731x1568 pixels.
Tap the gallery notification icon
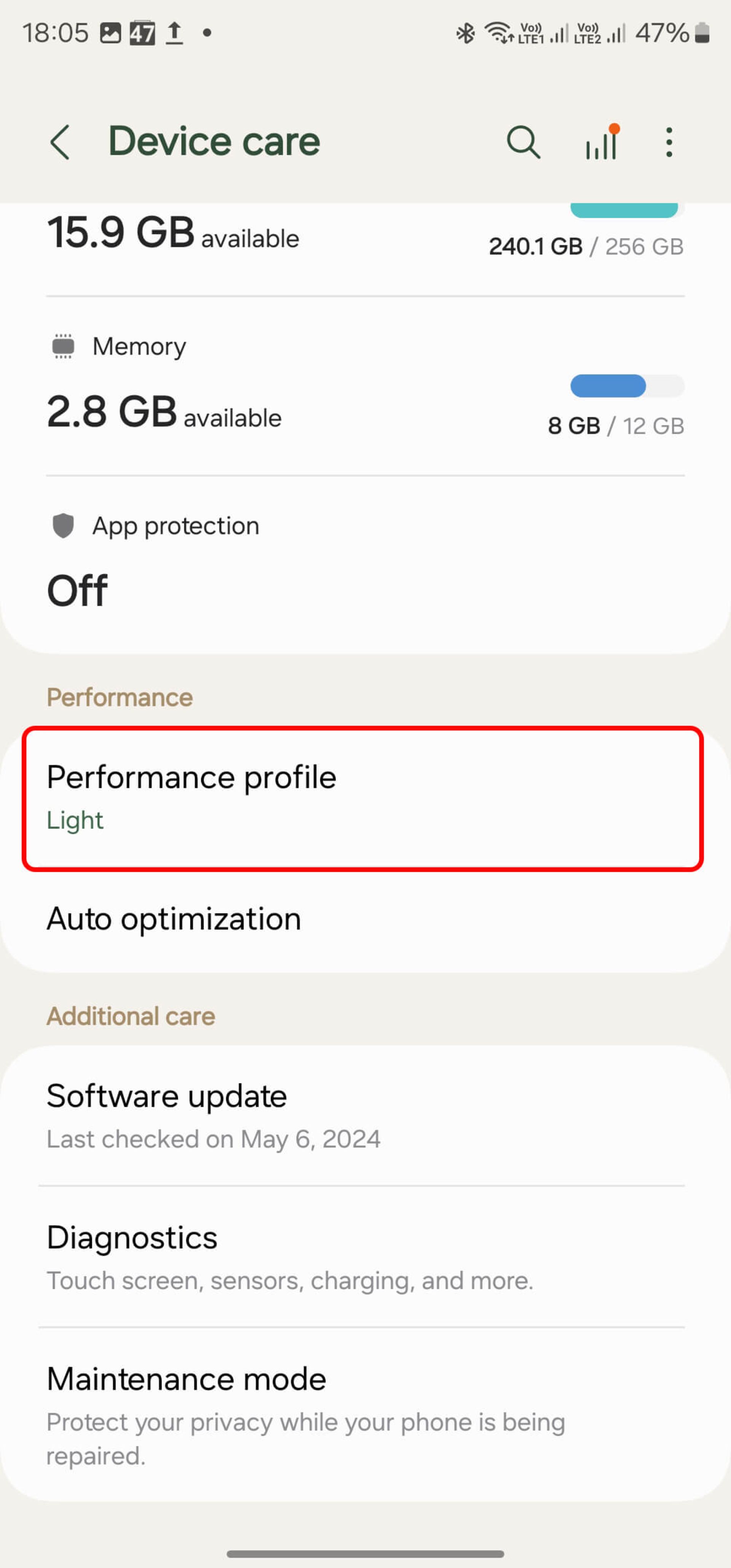click(x=110, y=33)
